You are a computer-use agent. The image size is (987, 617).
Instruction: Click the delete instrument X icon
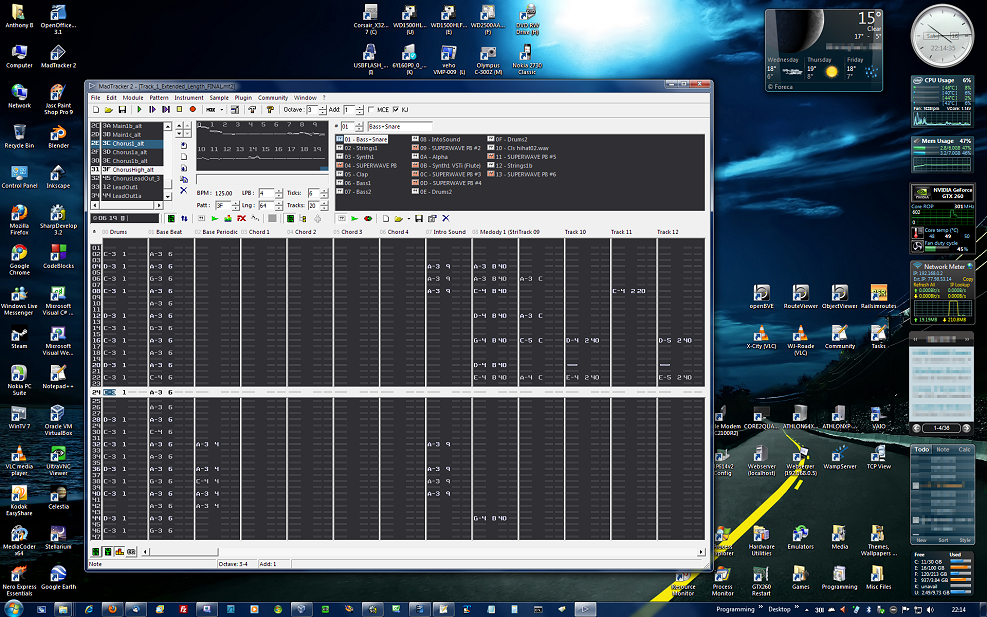(x=446, y=218)
